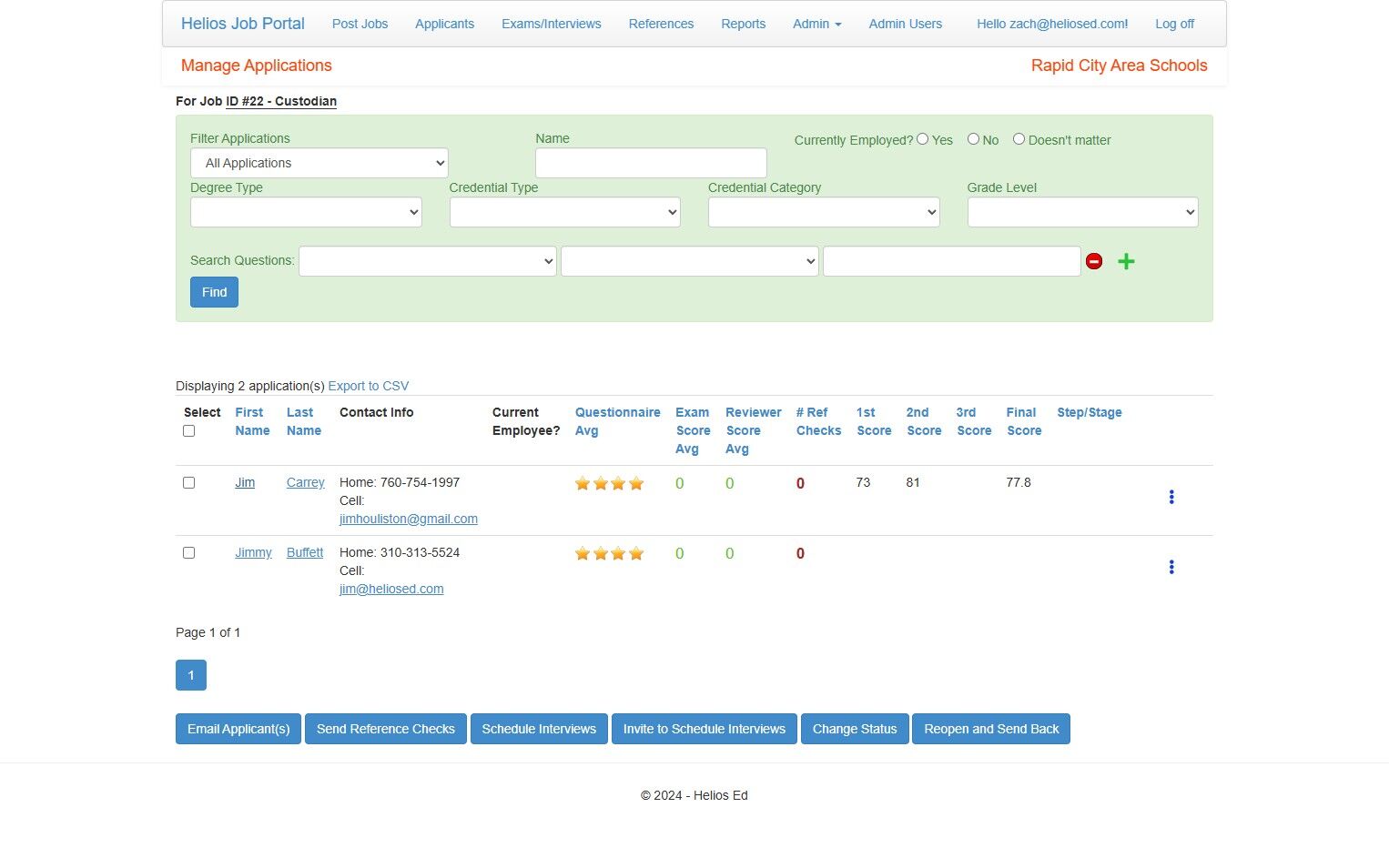The height and width of the screenshot is (868, 1389).
Task: Open Admin Users in navbar
Action: pos(906,24)
